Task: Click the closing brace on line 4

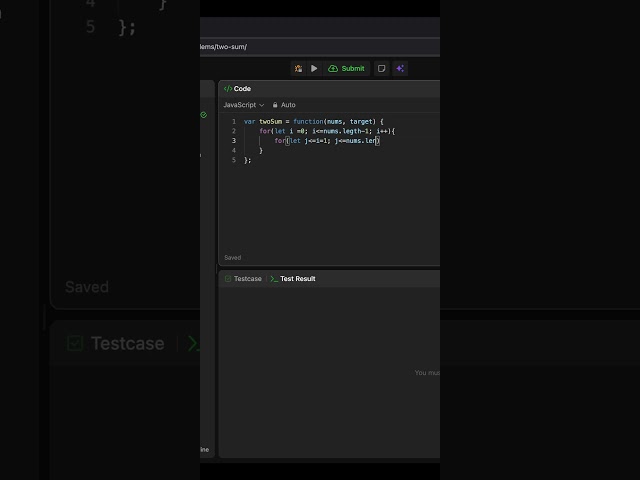Action: point(261,151)
